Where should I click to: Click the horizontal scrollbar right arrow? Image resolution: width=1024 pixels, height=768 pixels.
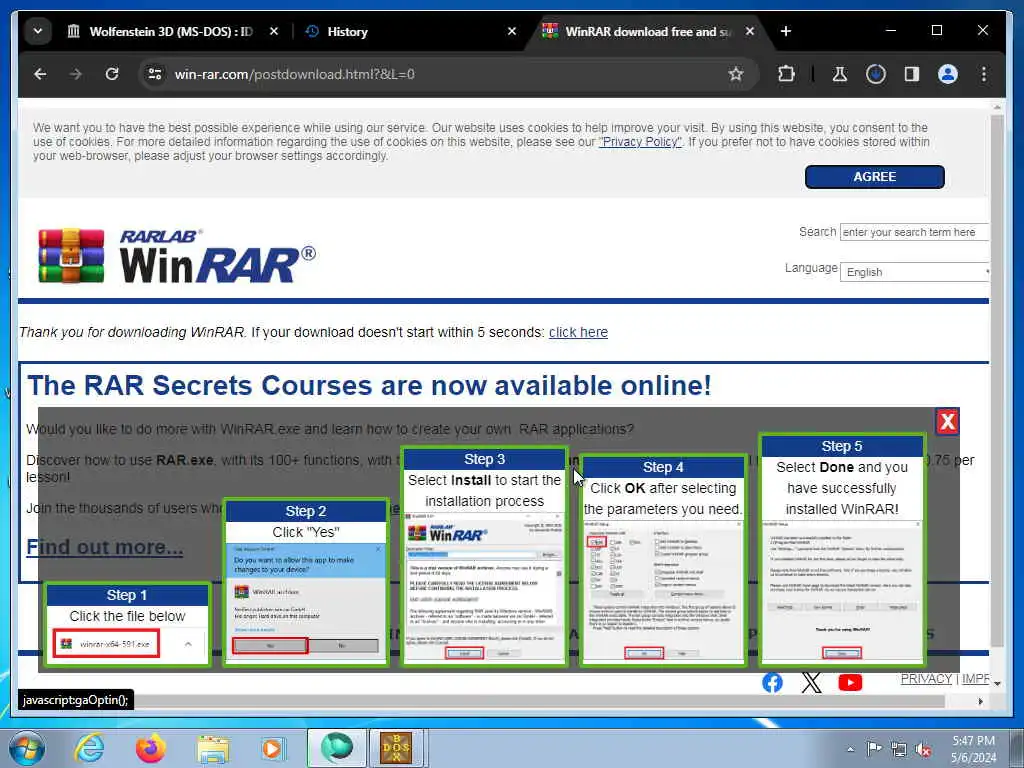[x=980, y=701]
